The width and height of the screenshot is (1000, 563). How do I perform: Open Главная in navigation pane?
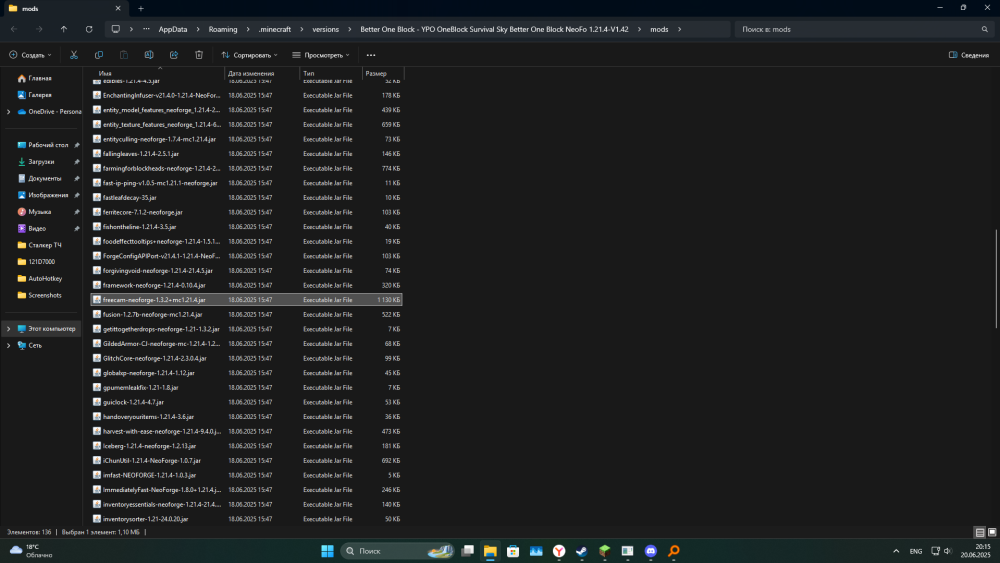(x=40, y=78)
